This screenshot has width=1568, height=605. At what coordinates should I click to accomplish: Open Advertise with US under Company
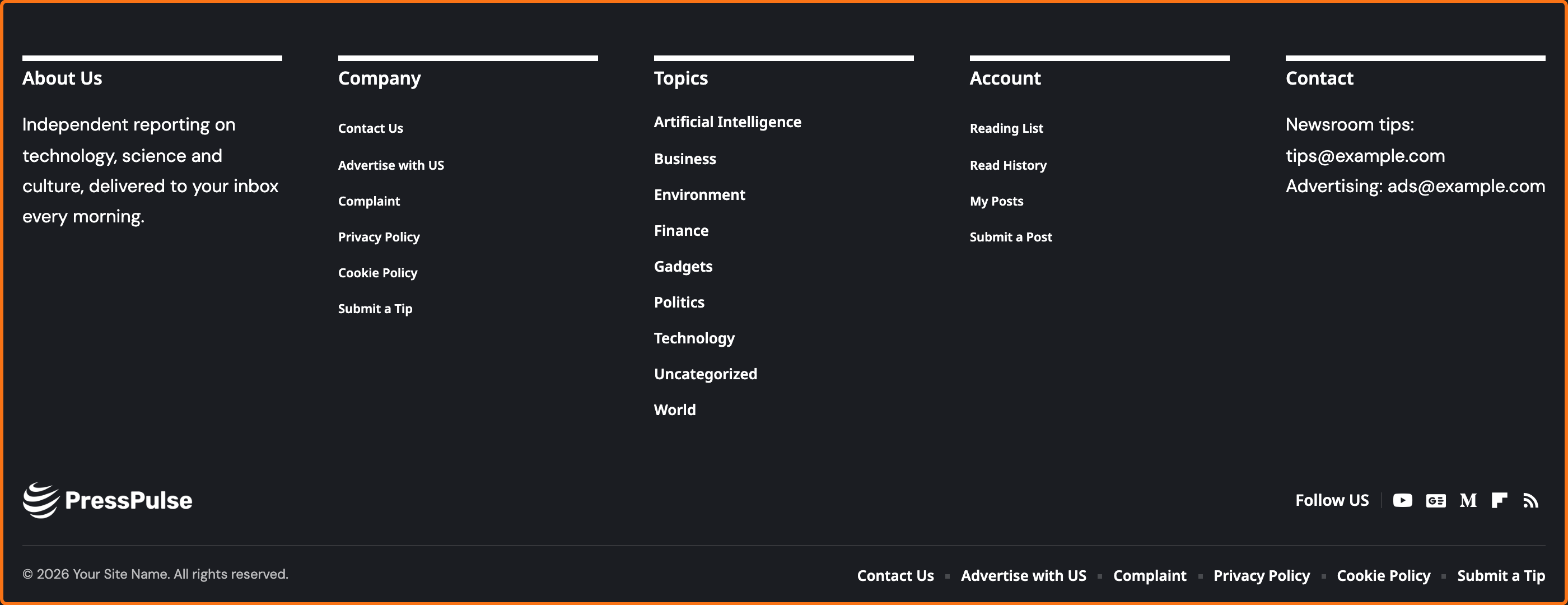click(x=391, y=165)
